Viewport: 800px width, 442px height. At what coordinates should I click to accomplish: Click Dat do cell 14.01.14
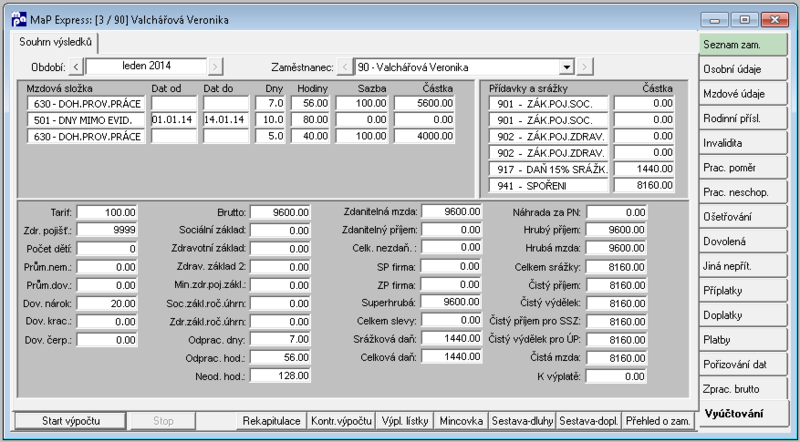pyautogui.click(x=226, y=120)
